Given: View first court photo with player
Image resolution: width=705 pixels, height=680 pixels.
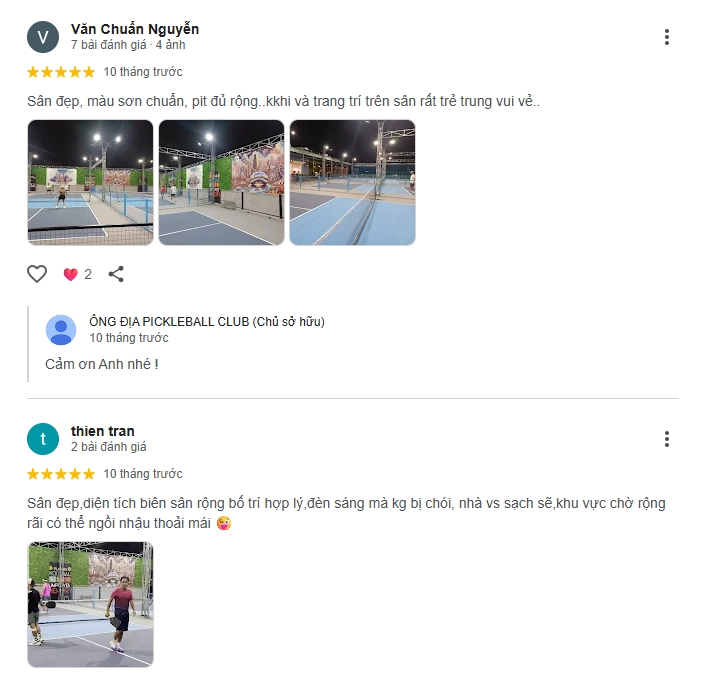Looking at the screenshot, I should [90, 183].
